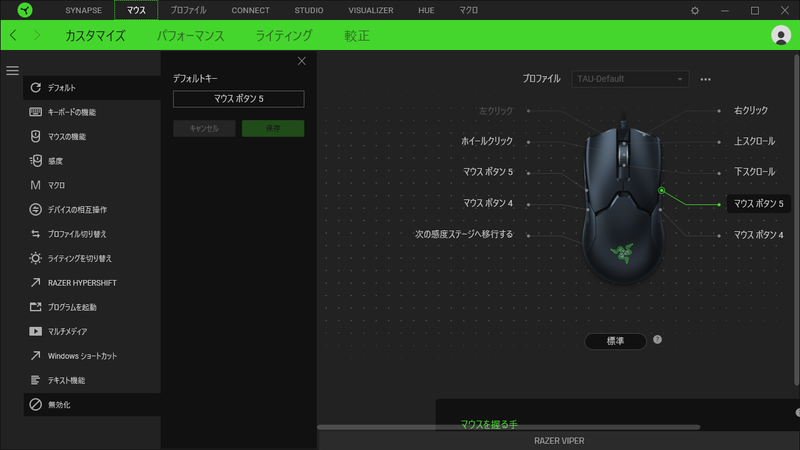Select the ホイールクリック assignment

pyautogui.click(x=487, y=141)
